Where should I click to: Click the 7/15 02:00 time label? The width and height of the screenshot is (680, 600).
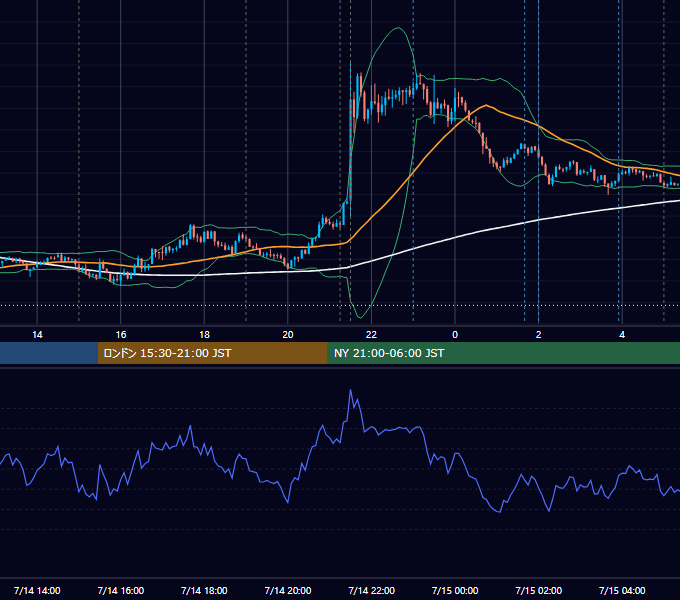pyautogui.click(x=539, y=590)
